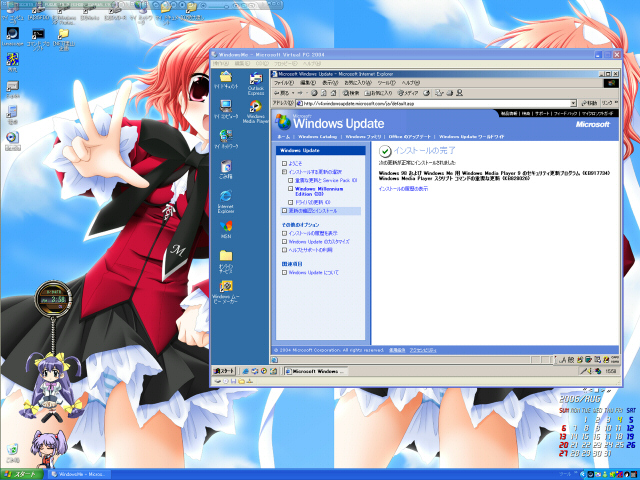Expand the address bar URL dropdown
640x480 pixels.
[x=571, y=102]
